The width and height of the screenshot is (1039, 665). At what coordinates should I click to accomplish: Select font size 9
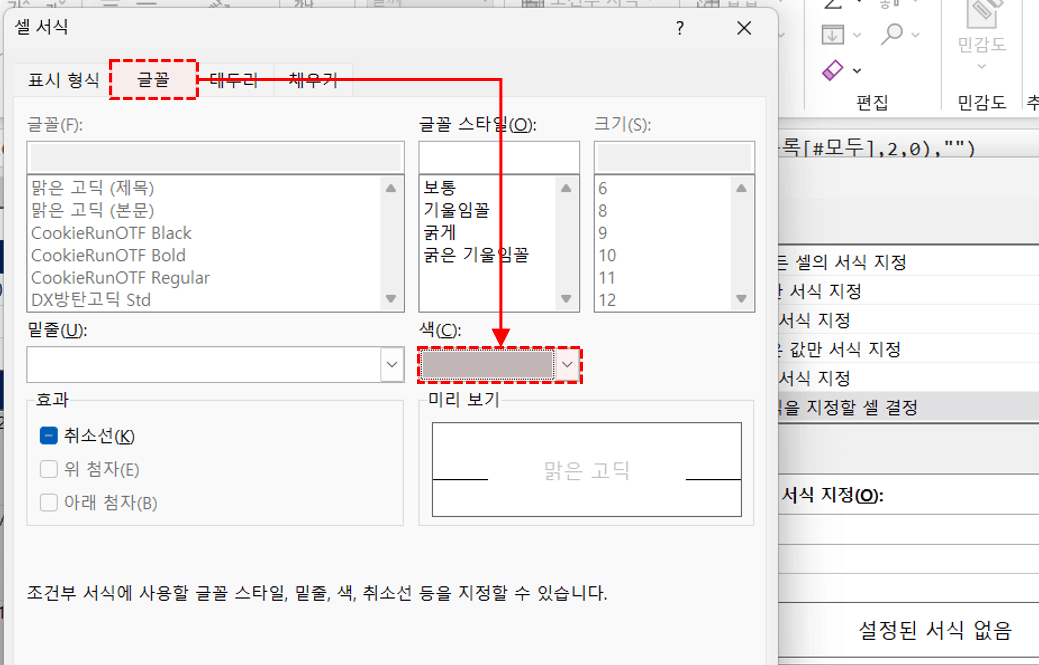click(602, 233)
